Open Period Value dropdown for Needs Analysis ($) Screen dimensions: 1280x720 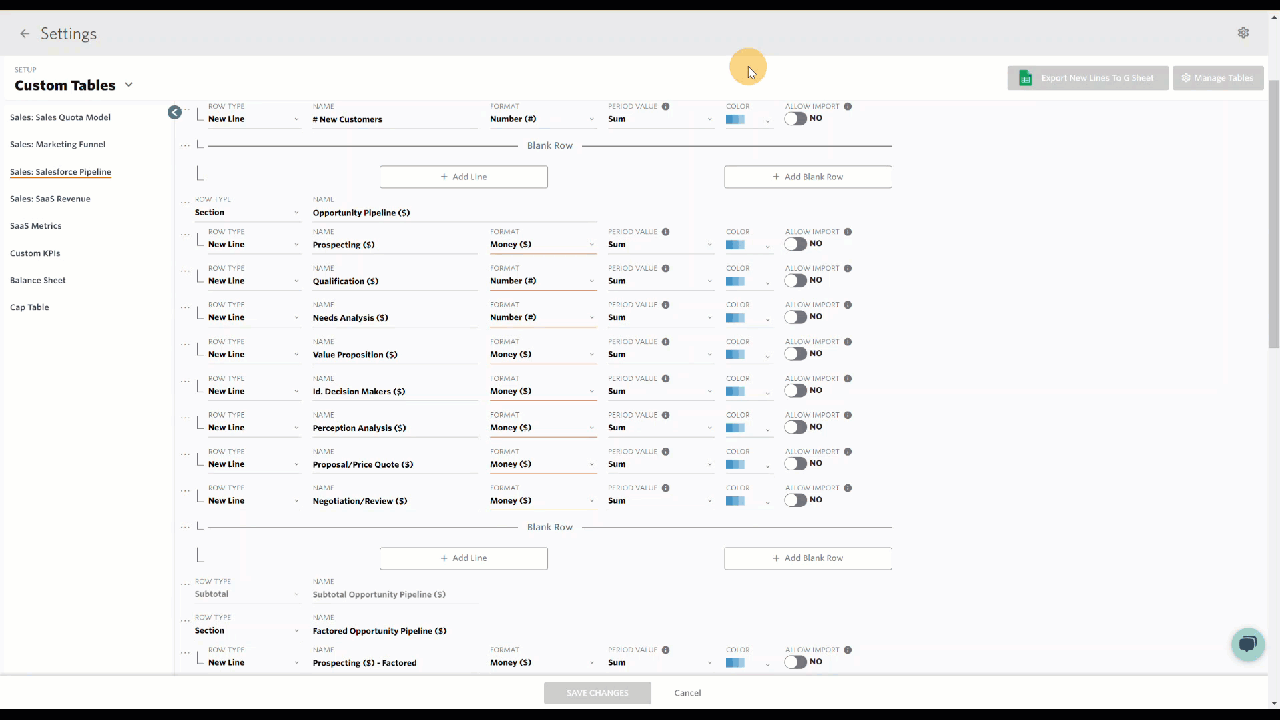click(660, 318)
